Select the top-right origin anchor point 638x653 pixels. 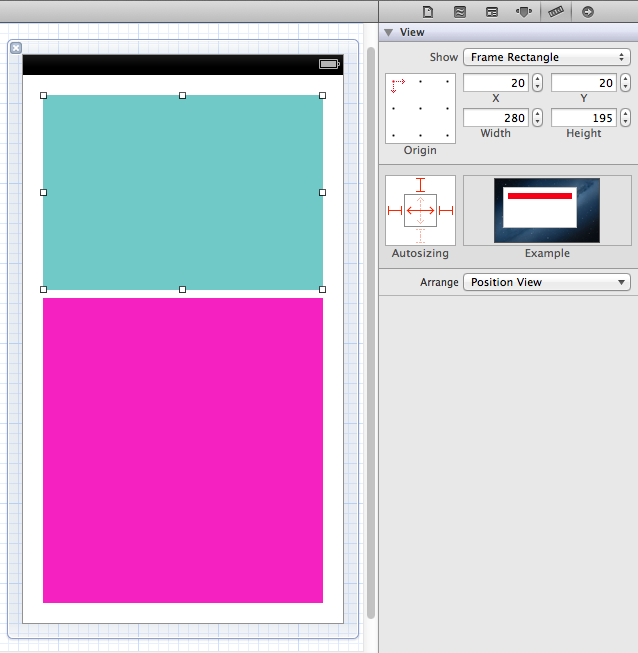[447, 82]
